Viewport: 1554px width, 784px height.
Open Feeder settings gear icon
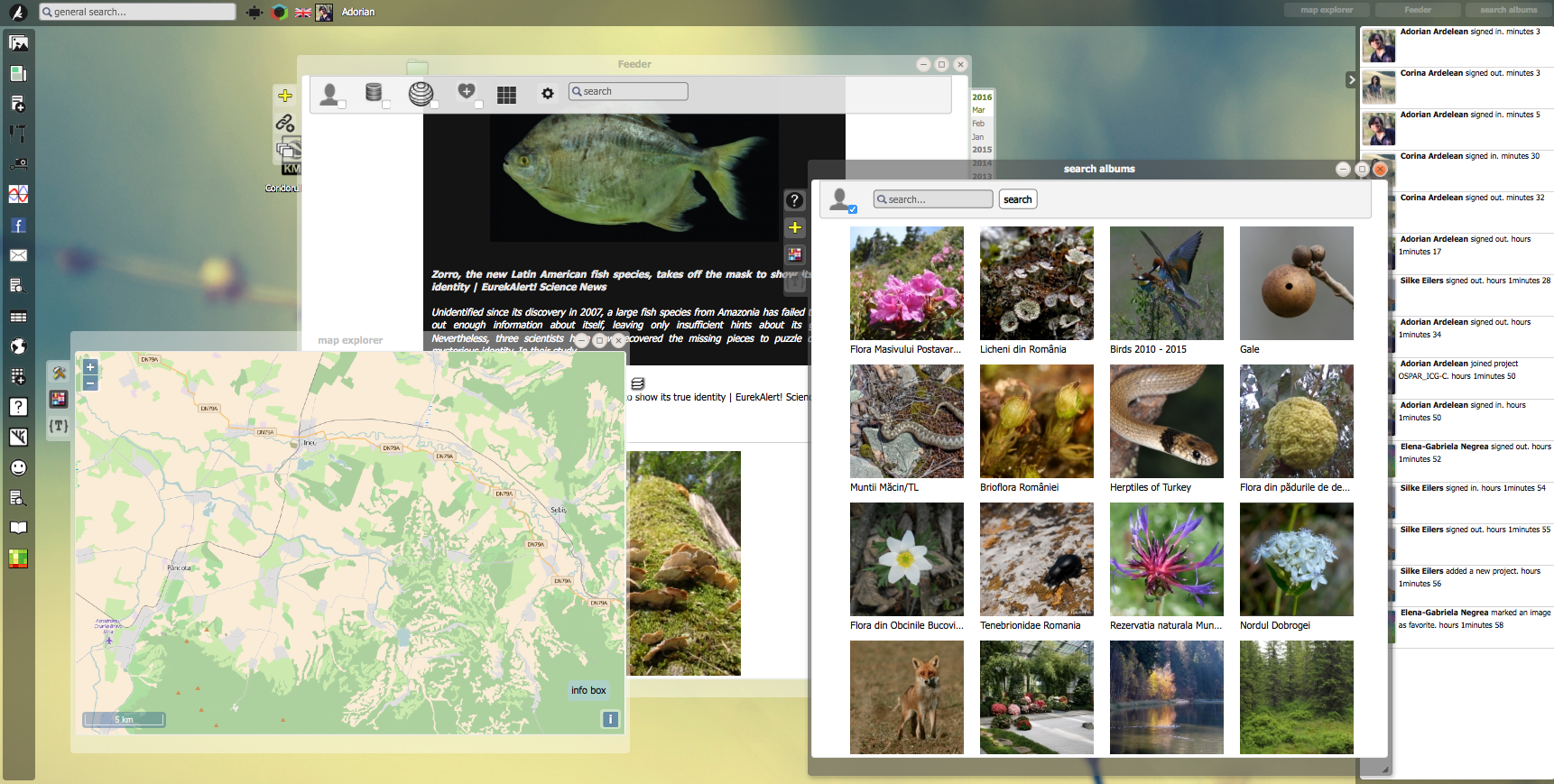click(x=547, y=93)
